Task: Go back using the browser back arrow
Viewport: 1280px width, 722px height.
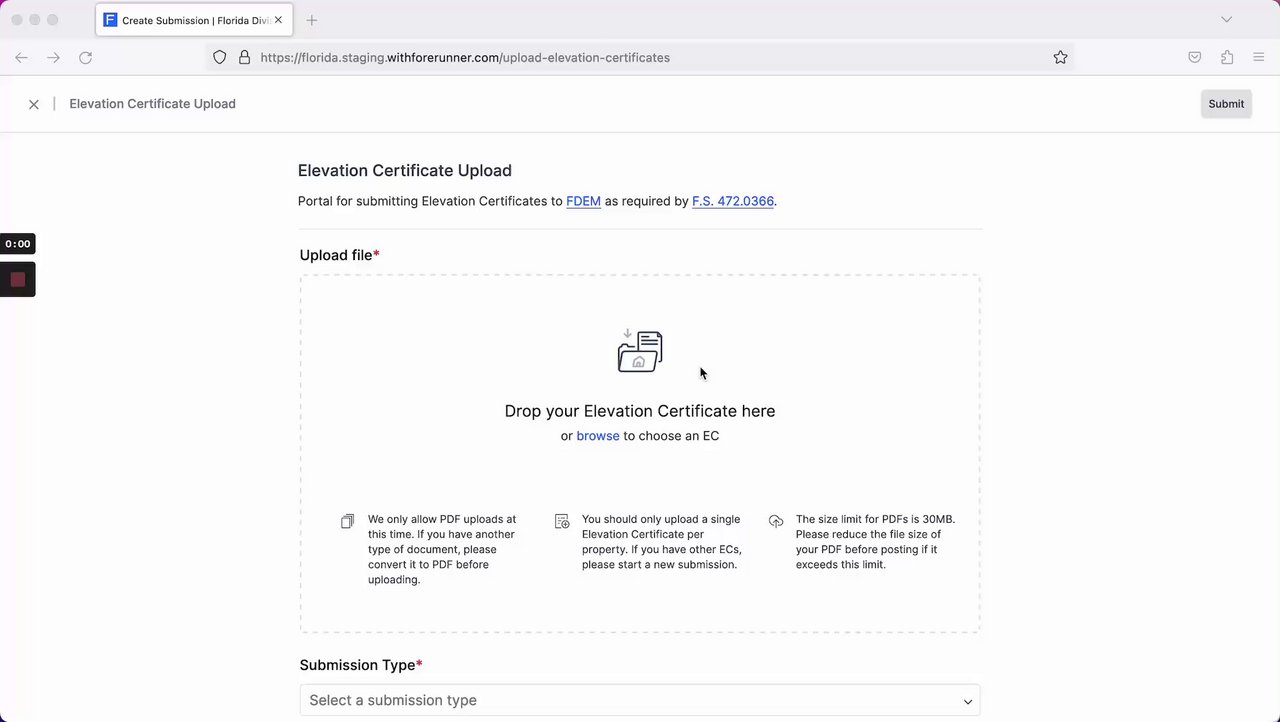Action: [x=21, y=58]
